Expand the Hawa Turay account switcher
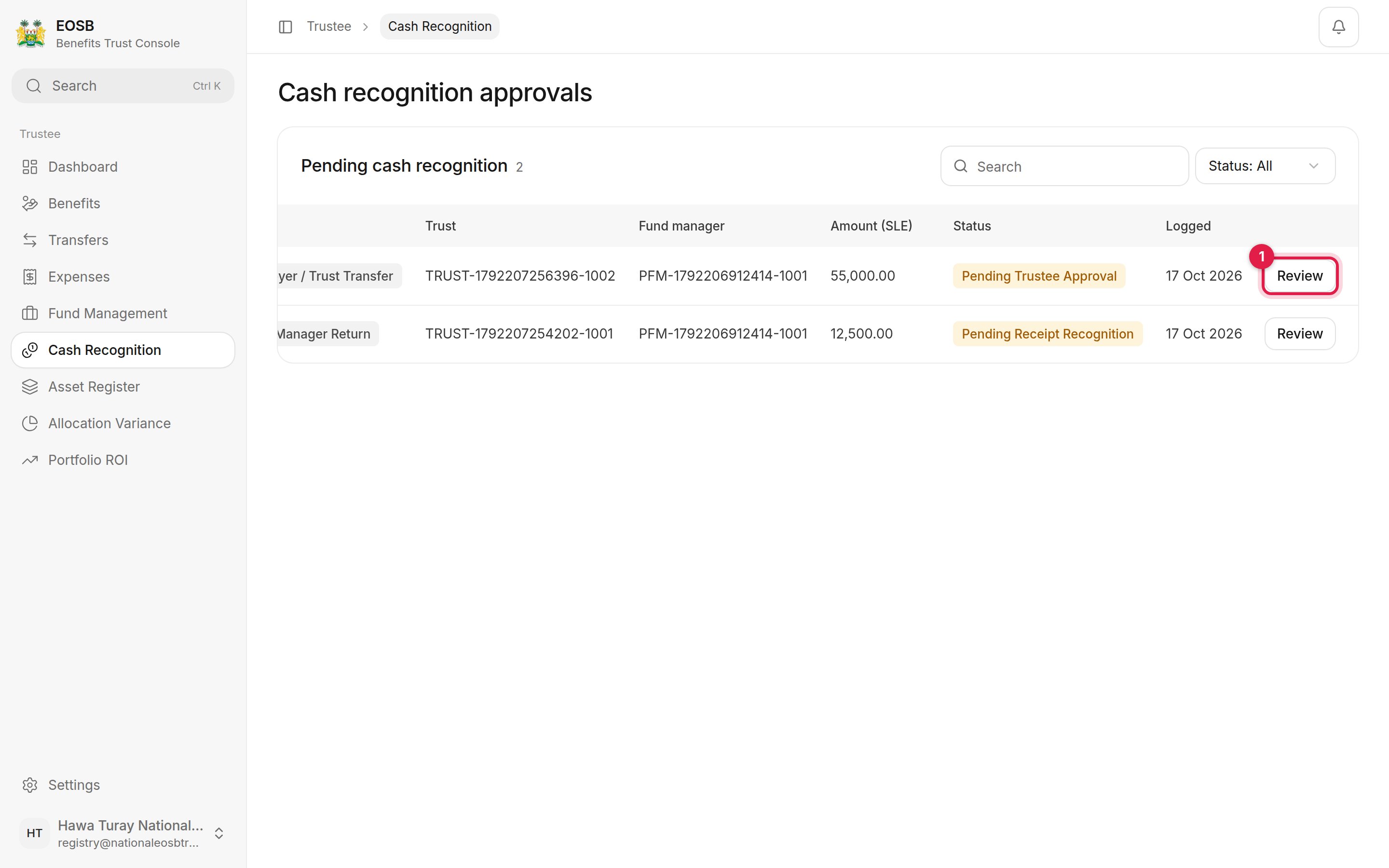1389x868 pixels. [218, 833]
